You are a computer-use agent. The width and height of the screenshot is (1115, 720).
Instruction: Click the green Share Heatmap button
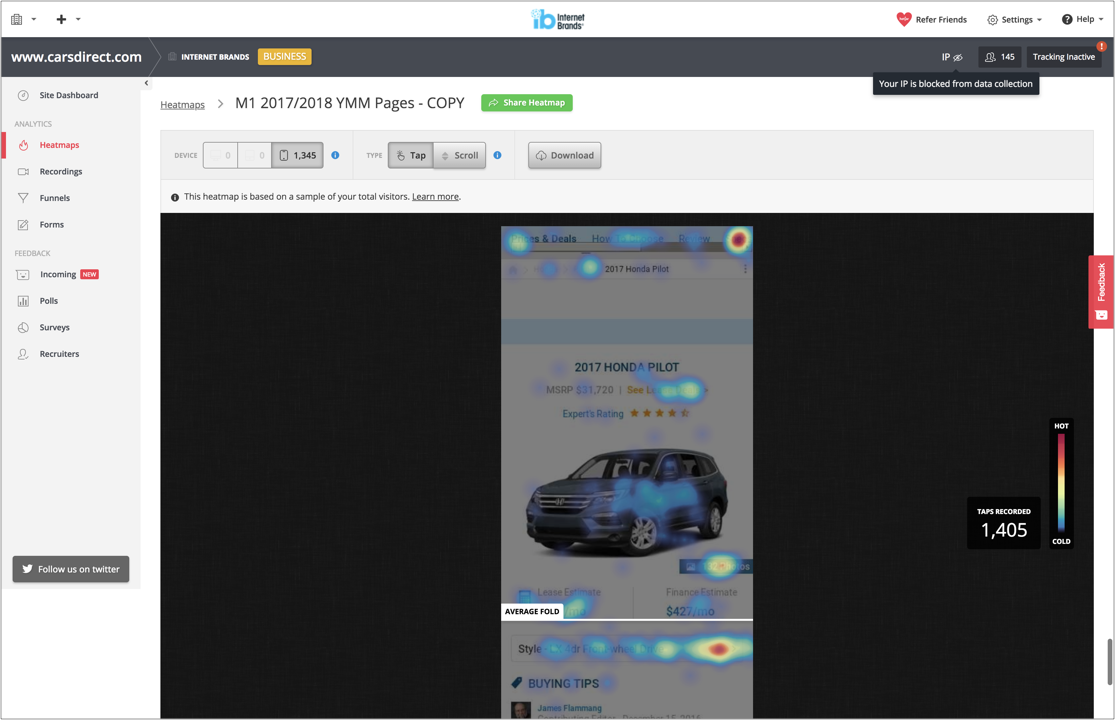pyautogui.click(x=527, y=103)
